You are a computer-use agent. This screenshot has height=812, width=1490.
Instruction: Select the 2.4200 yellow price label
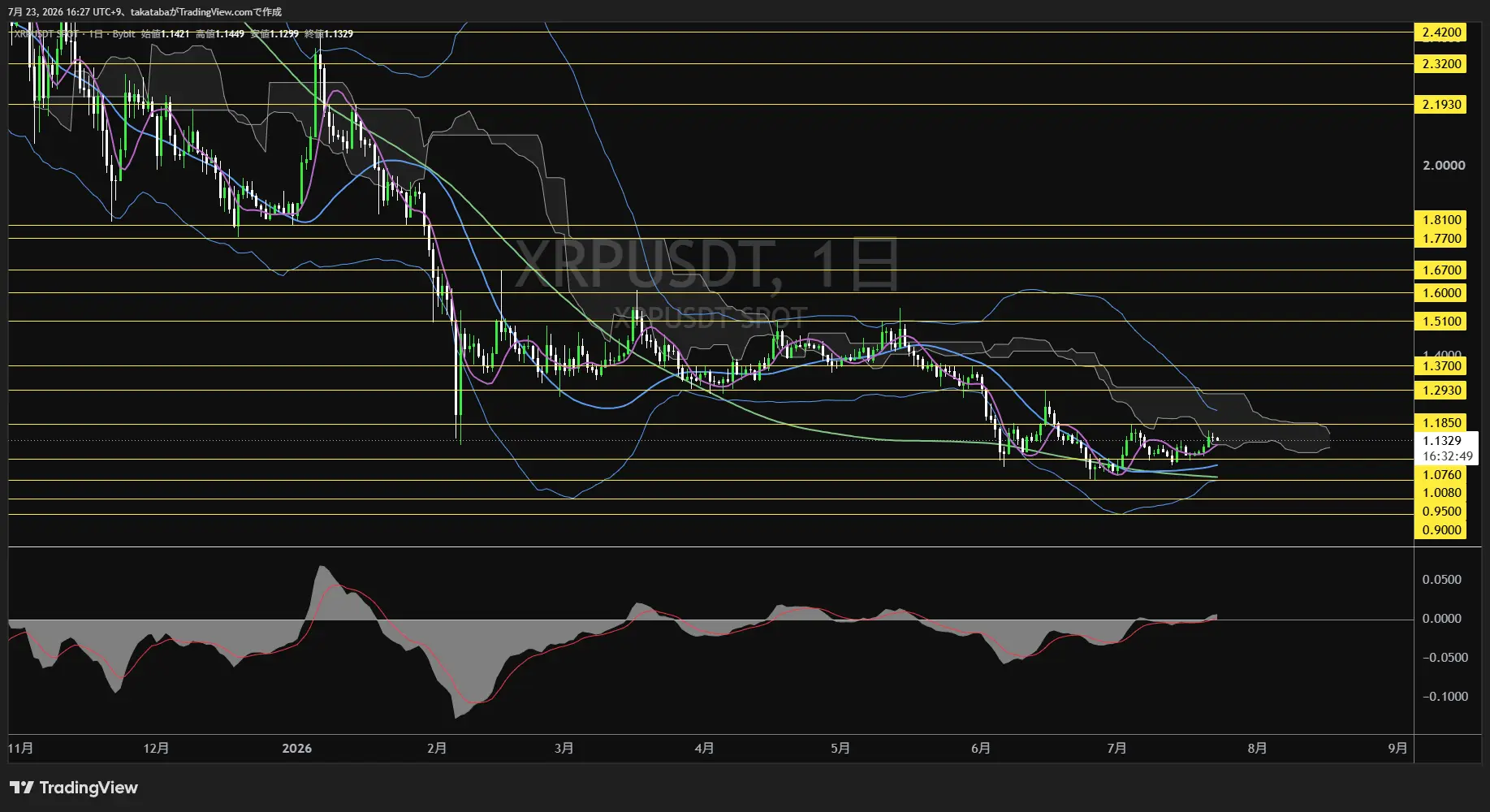tap(1441, 32)
